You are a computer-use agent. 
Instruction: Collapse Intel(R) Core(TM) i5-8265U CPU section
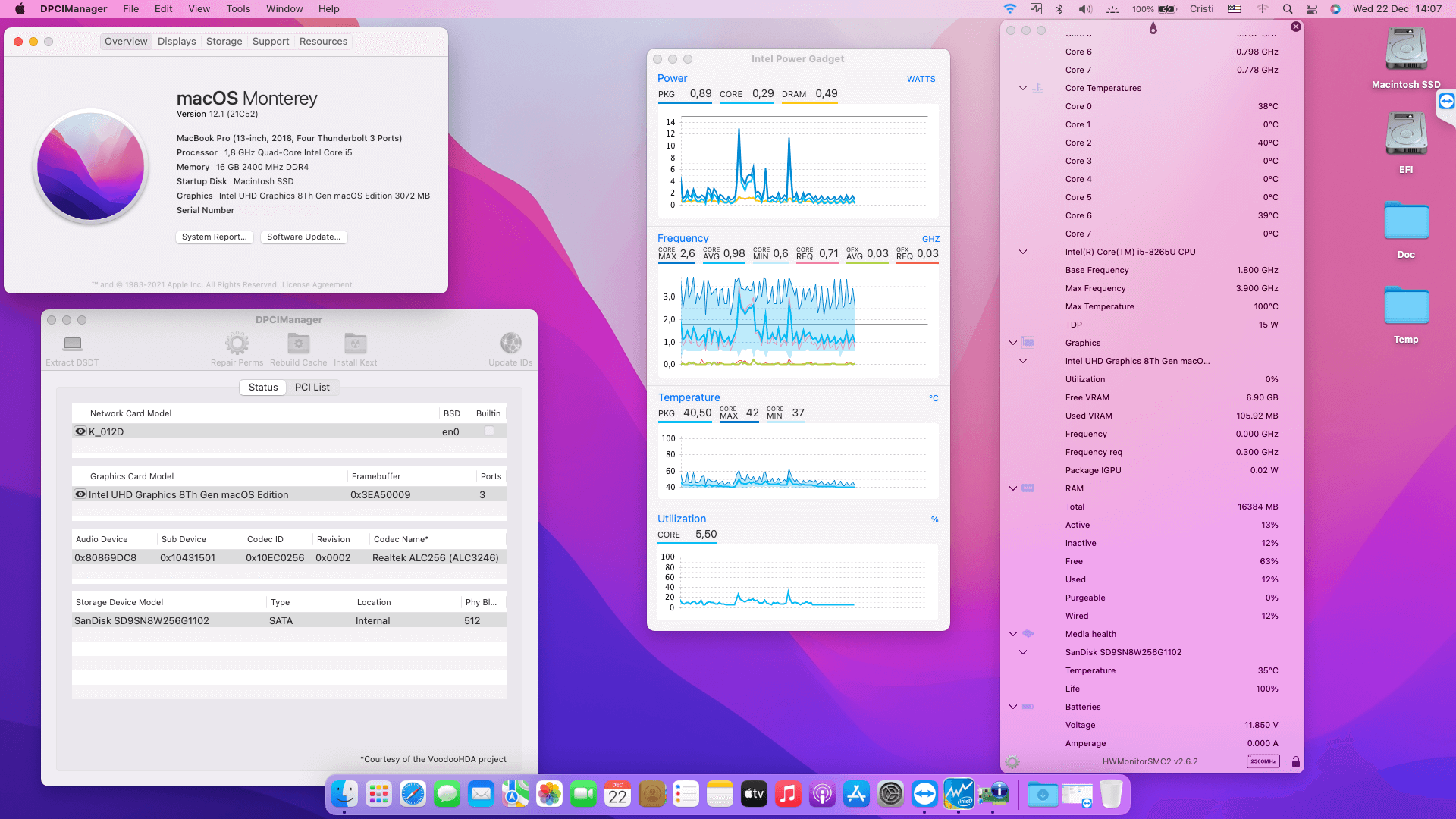[x=1022, y=252]
